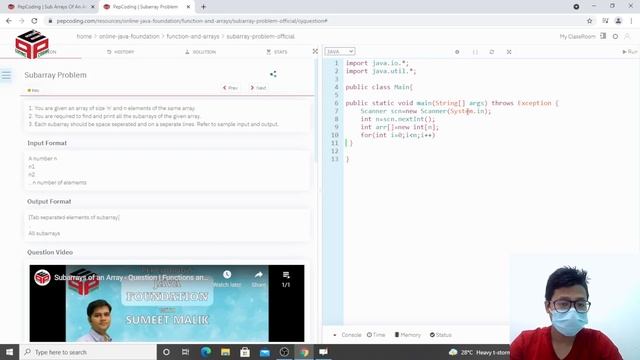This screenshot has height=360, width=640.
Task: Open Microsoft Store from taskbar
Action: click(245, 352)
